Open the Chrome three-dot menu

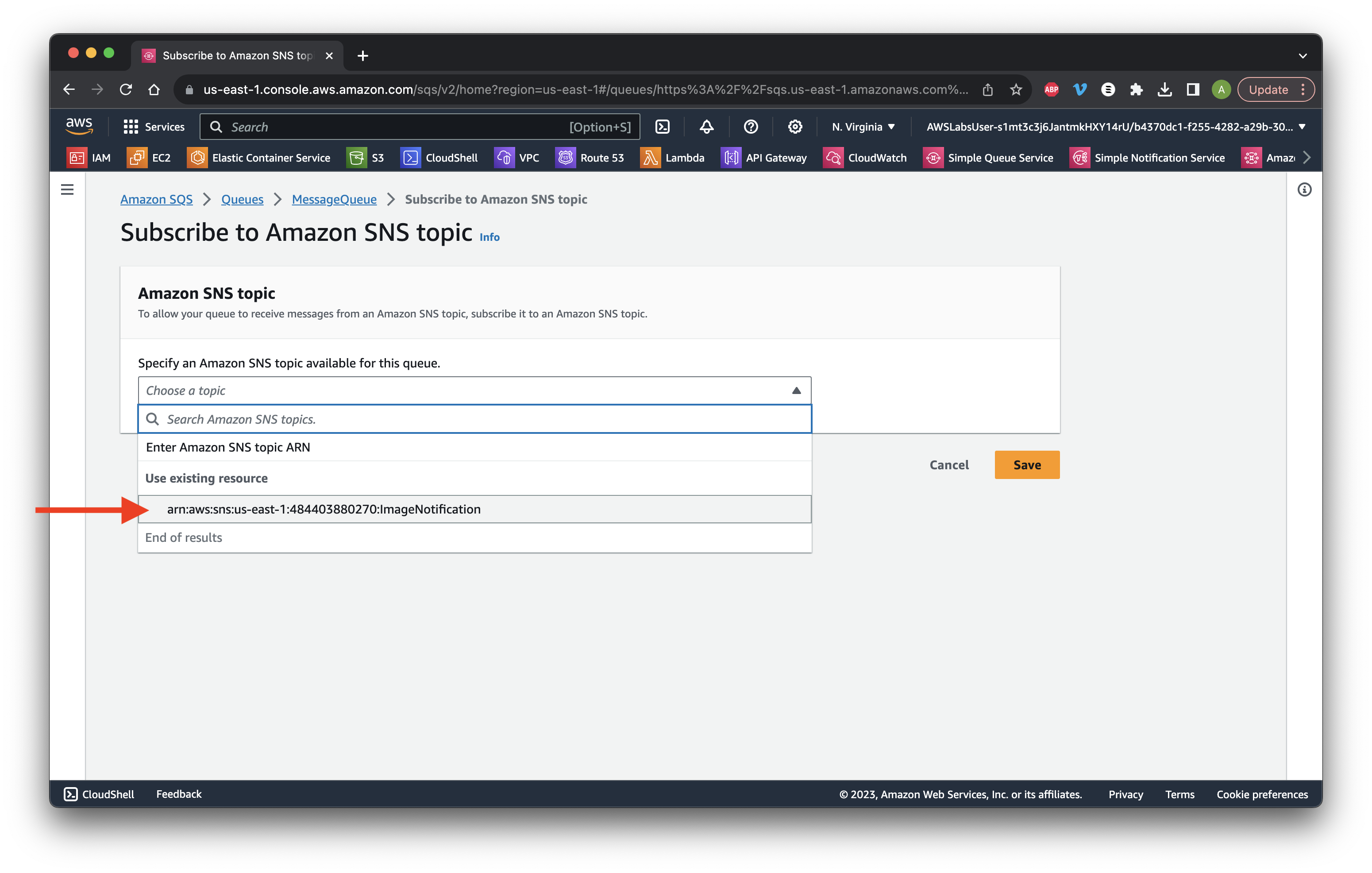pos(1303,89)
